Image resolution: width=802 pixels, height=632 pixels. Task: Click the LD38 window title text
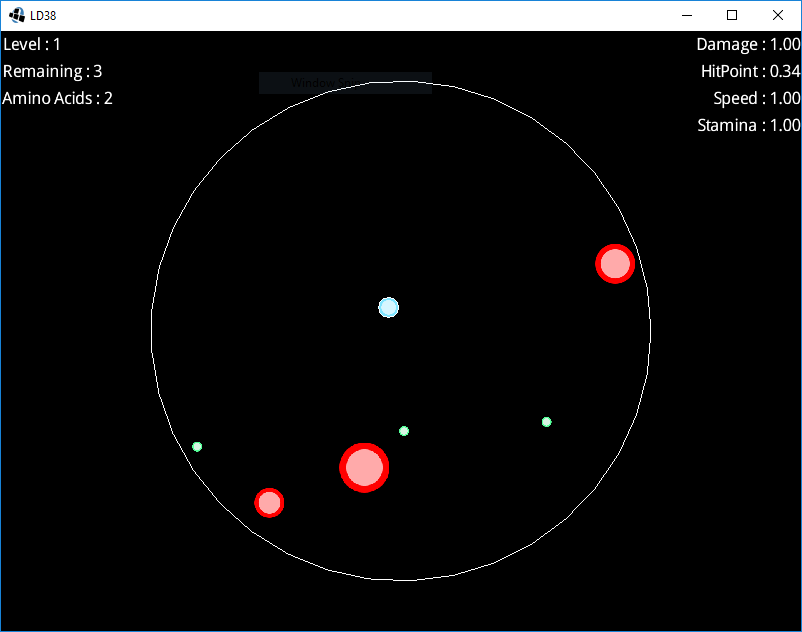tap(43, 16)
